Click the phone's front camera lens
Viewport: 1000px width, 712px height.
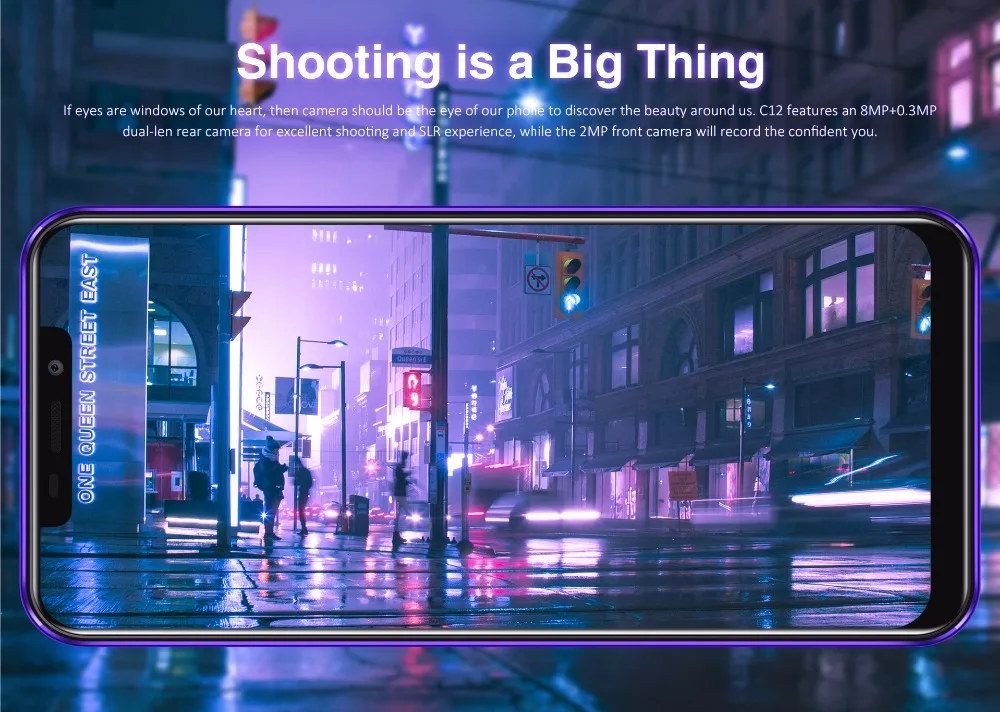point(55,367)
